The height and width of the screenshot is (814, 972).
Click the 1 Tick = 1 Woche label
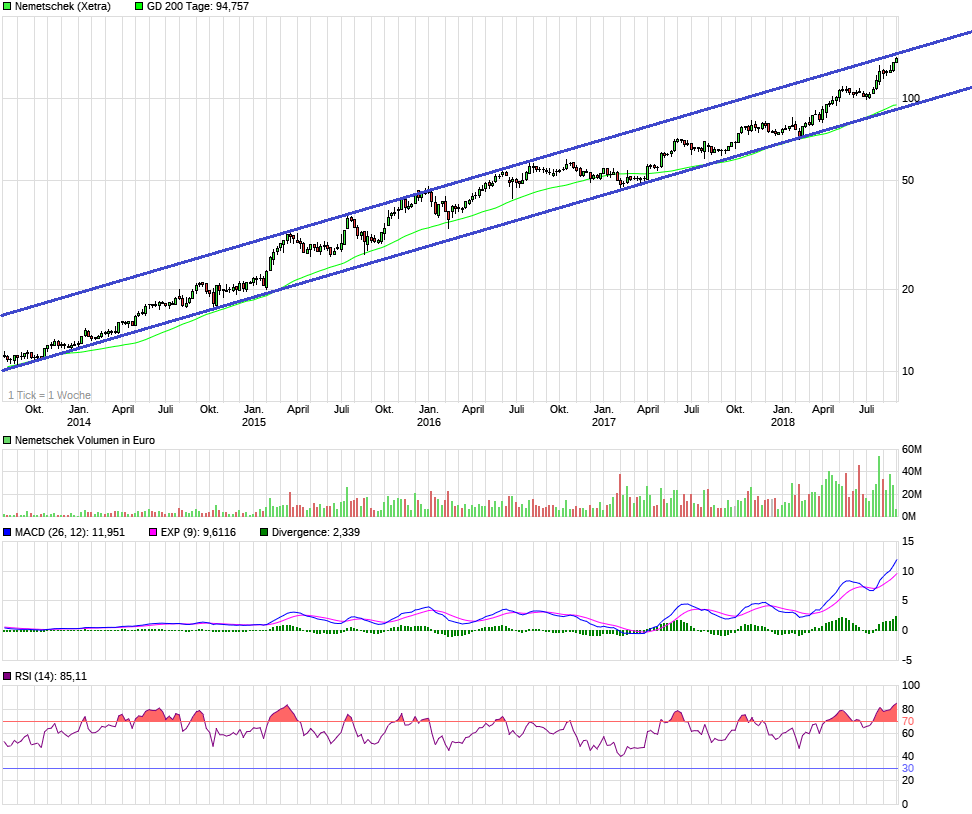(48, 395)
